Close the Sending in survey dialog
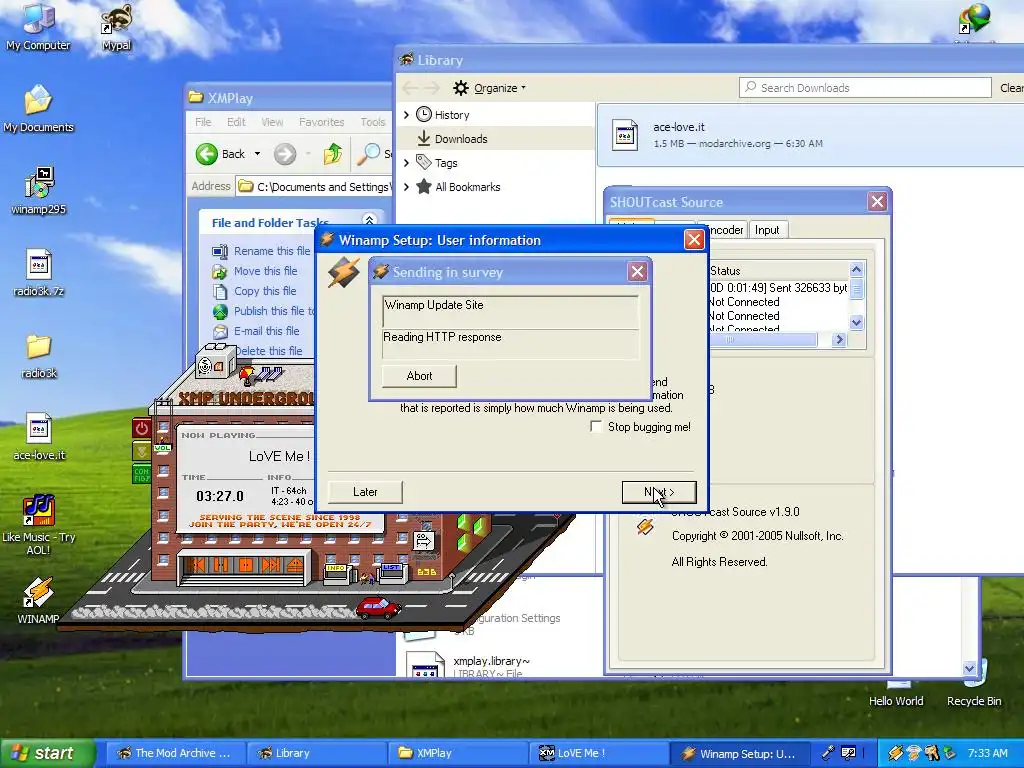This screenshot has width=1024, height=768. 637,272
